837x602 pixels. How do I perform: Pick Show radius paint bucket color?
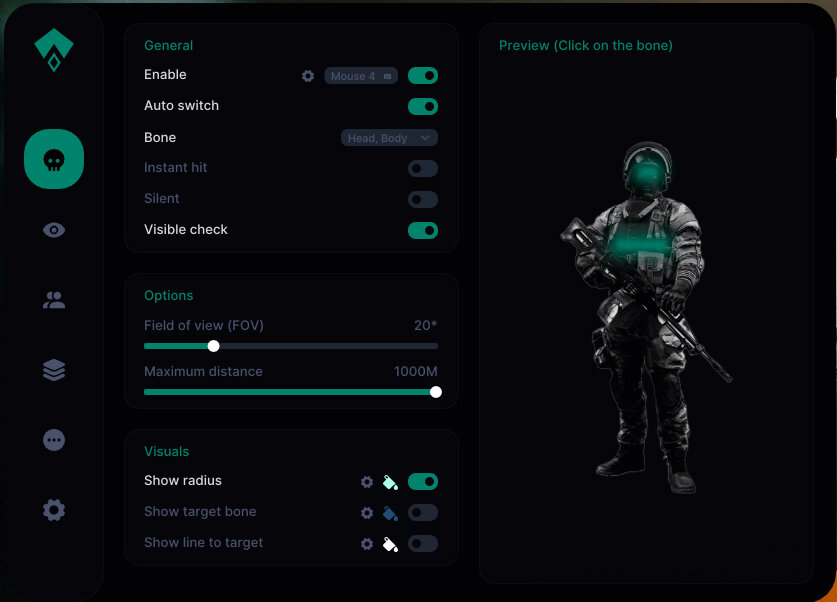pyautogui.click(x=391, y=482)
